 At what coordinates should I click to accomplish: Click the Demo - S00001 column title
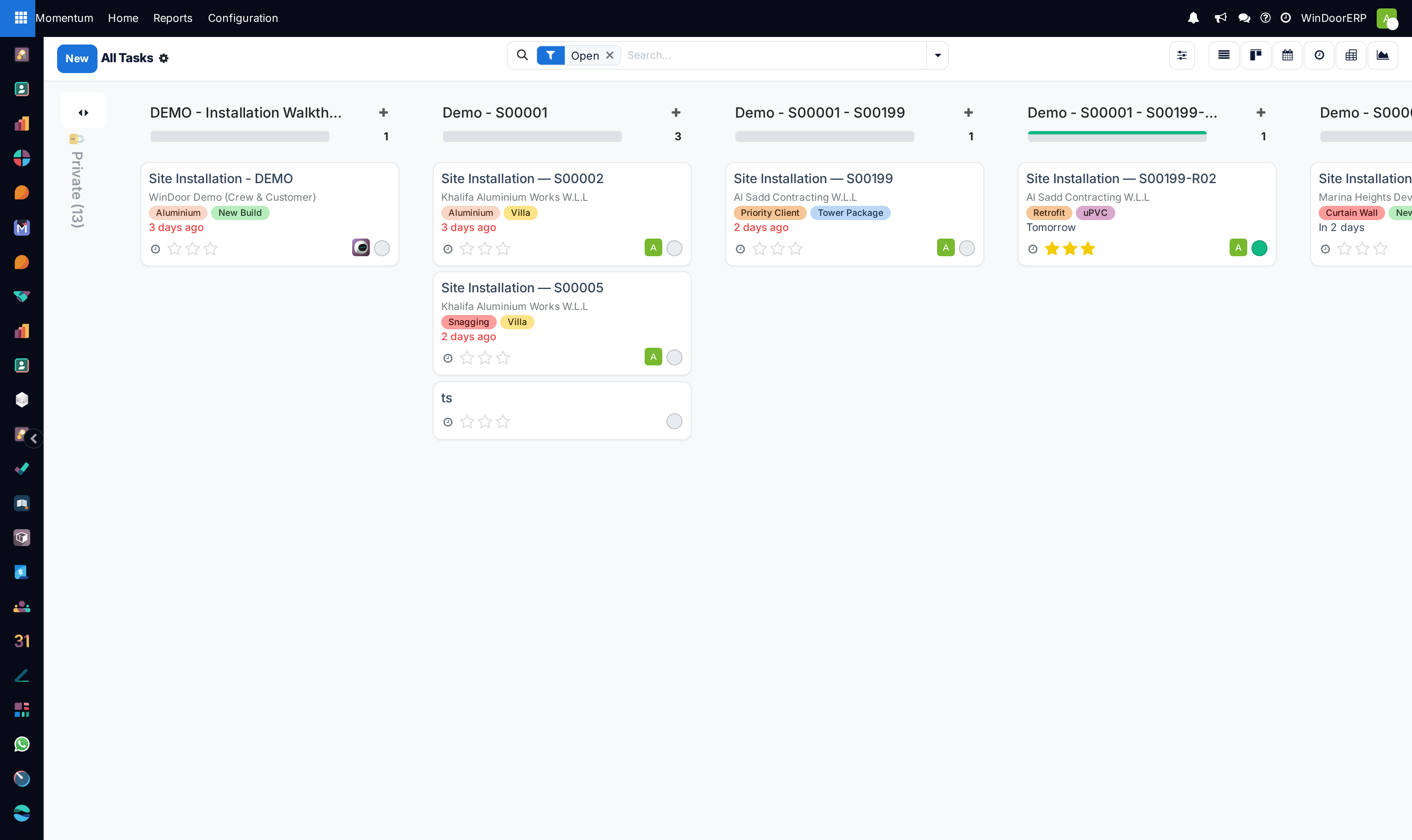[x=495, y=112]
